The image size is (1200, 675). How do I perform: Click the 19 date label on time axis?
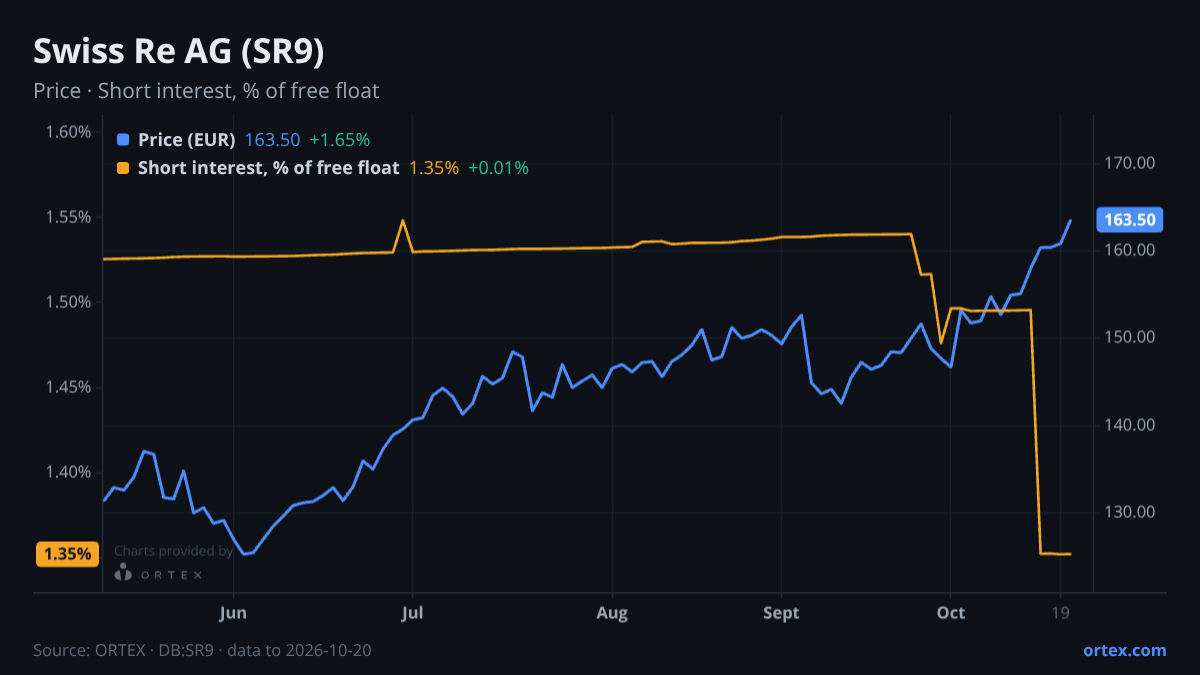[x=1061, y=613]
